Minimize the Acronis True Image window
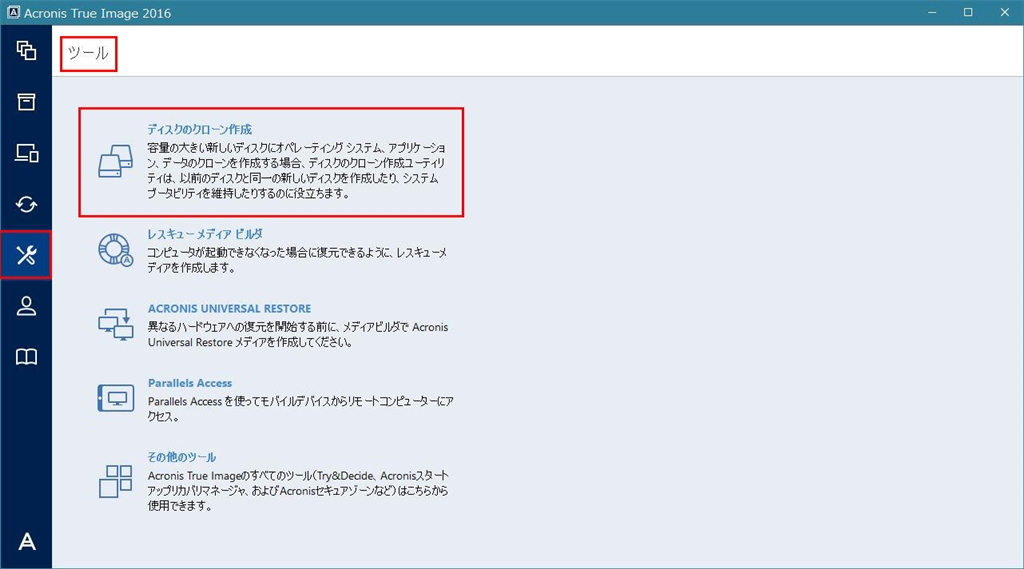The height and width of the screenshot is (569, 1024). point(932,12)
